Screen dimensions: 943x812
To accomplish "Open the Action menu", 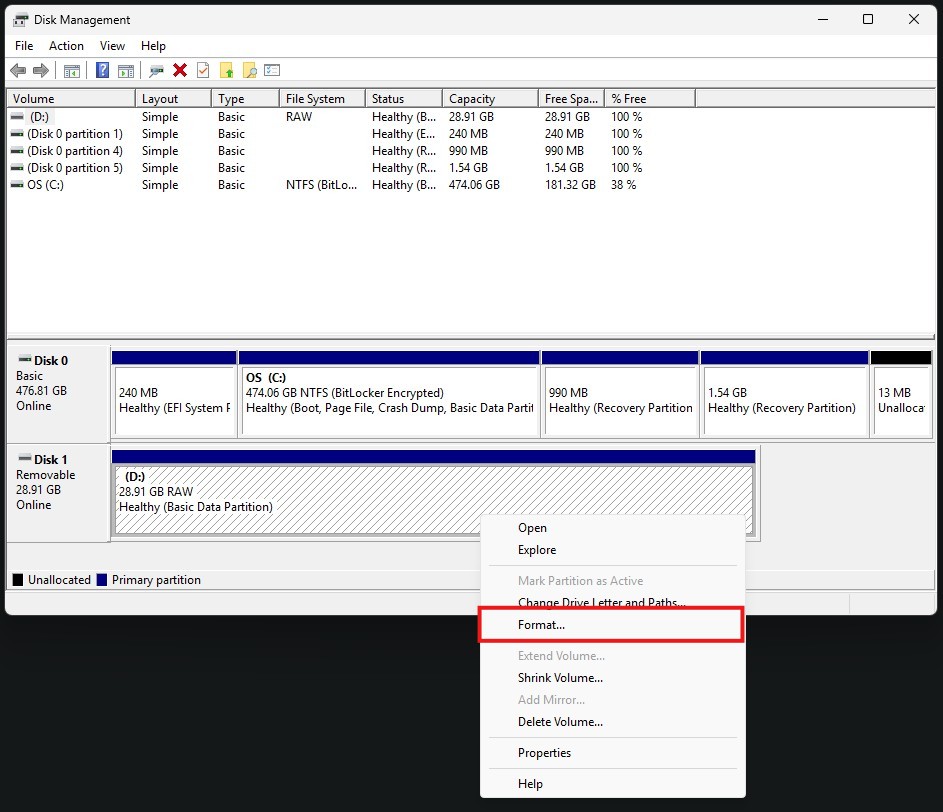I will pos(66,46).
